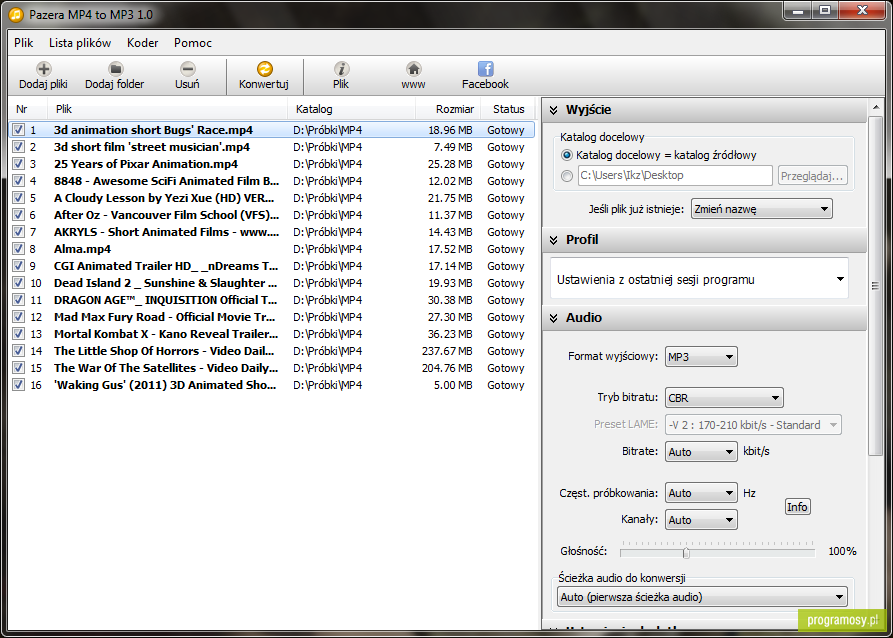Viewport: 893px width, 638px height.
Task: Sort by the Rozmiar column header
Action: pyautogui.click(x=448, y=109)
